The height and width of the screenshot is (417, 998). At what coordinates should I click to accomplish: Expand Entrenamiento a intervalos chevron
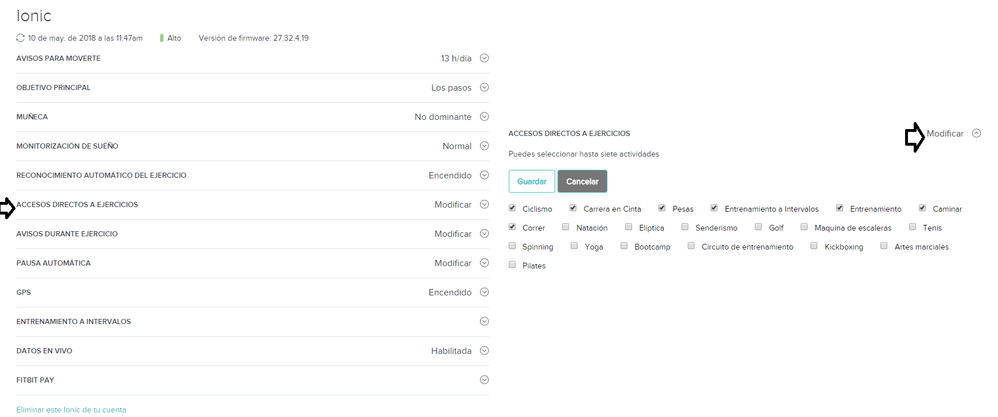[x=484, y=321]
